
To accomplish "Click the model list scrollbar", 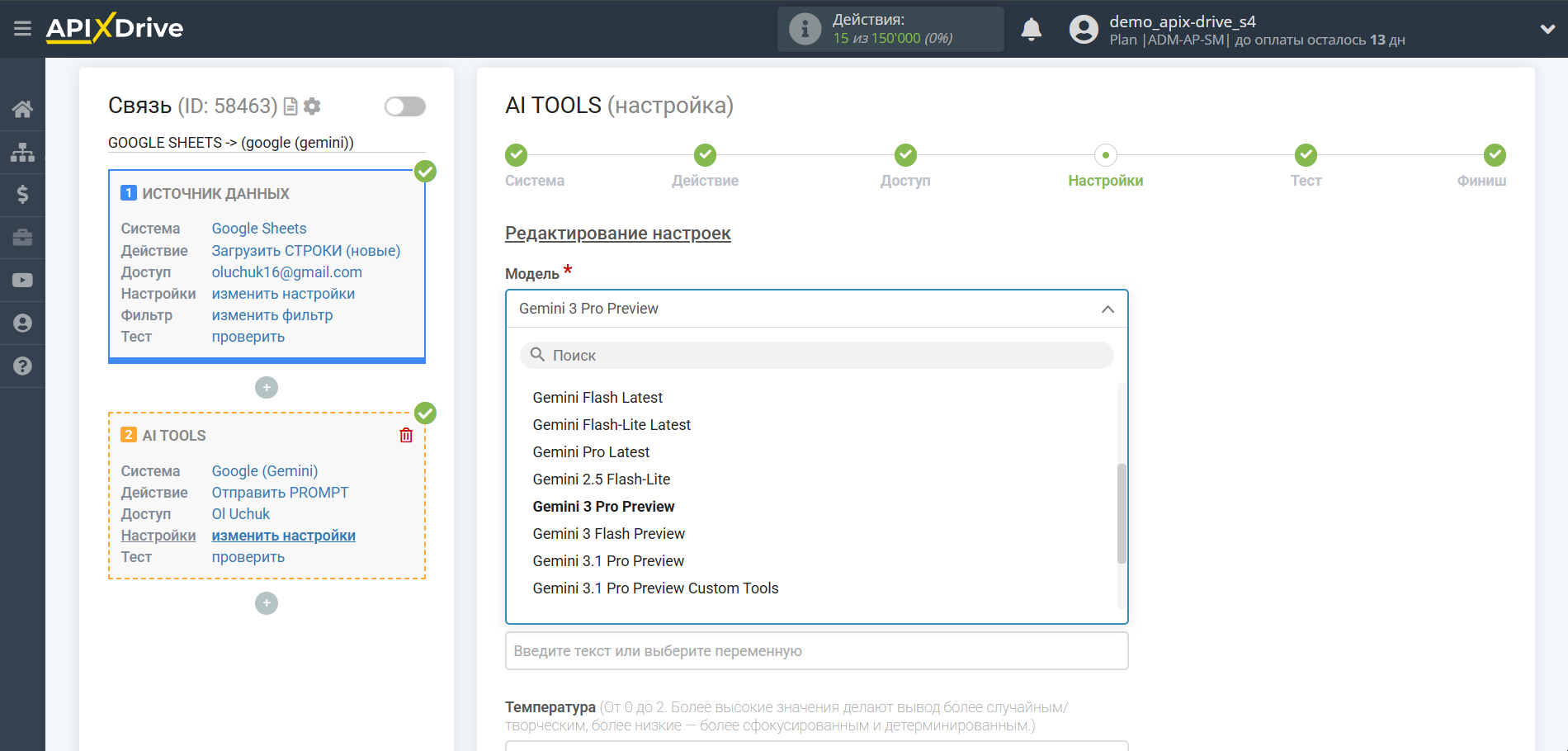I will tap(1122, 513).
